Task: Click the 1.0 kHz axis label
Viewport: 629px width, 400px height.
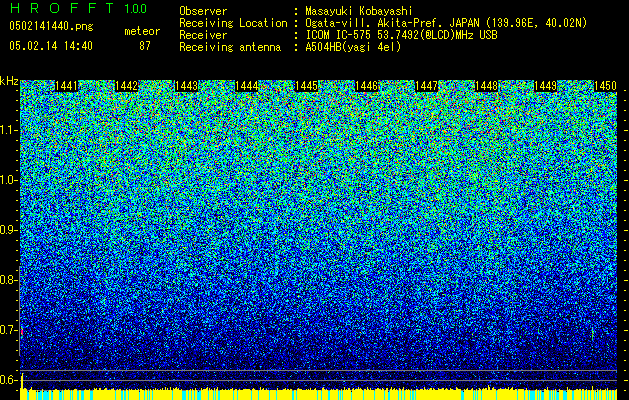Action: [7, 180]
